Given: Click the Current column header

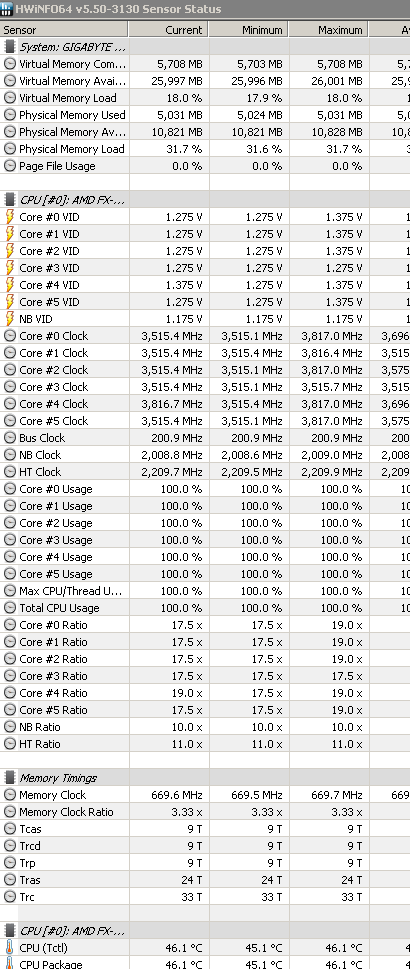Looking at the screenshot, I should [168, 30].
